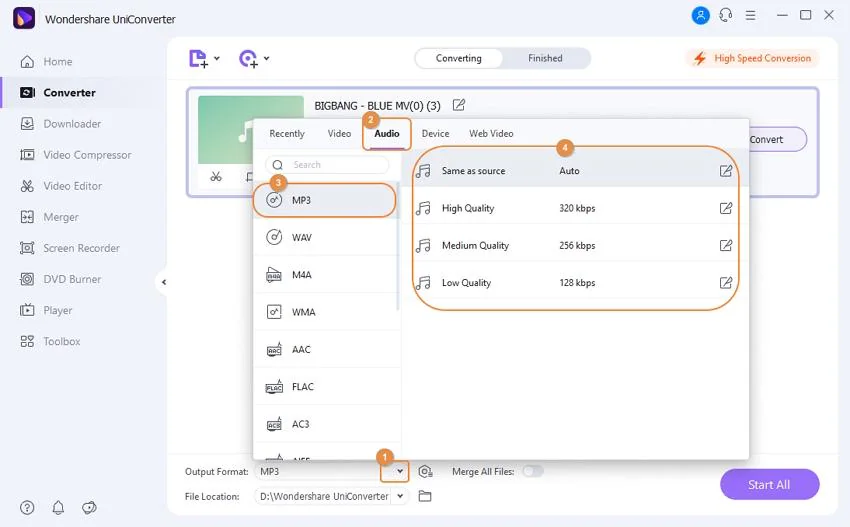Choose the AC3 format

327,425
